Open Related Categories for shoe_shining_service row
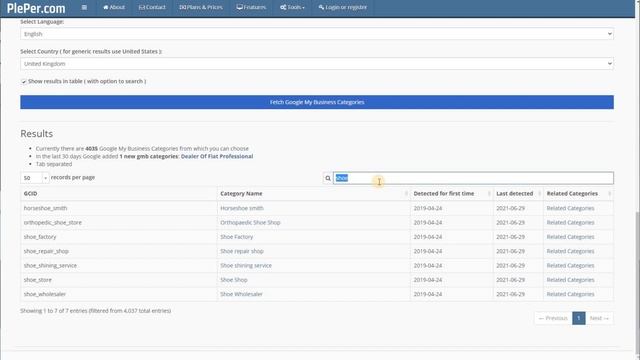This screenshot has height=360, width=640. 570,265
